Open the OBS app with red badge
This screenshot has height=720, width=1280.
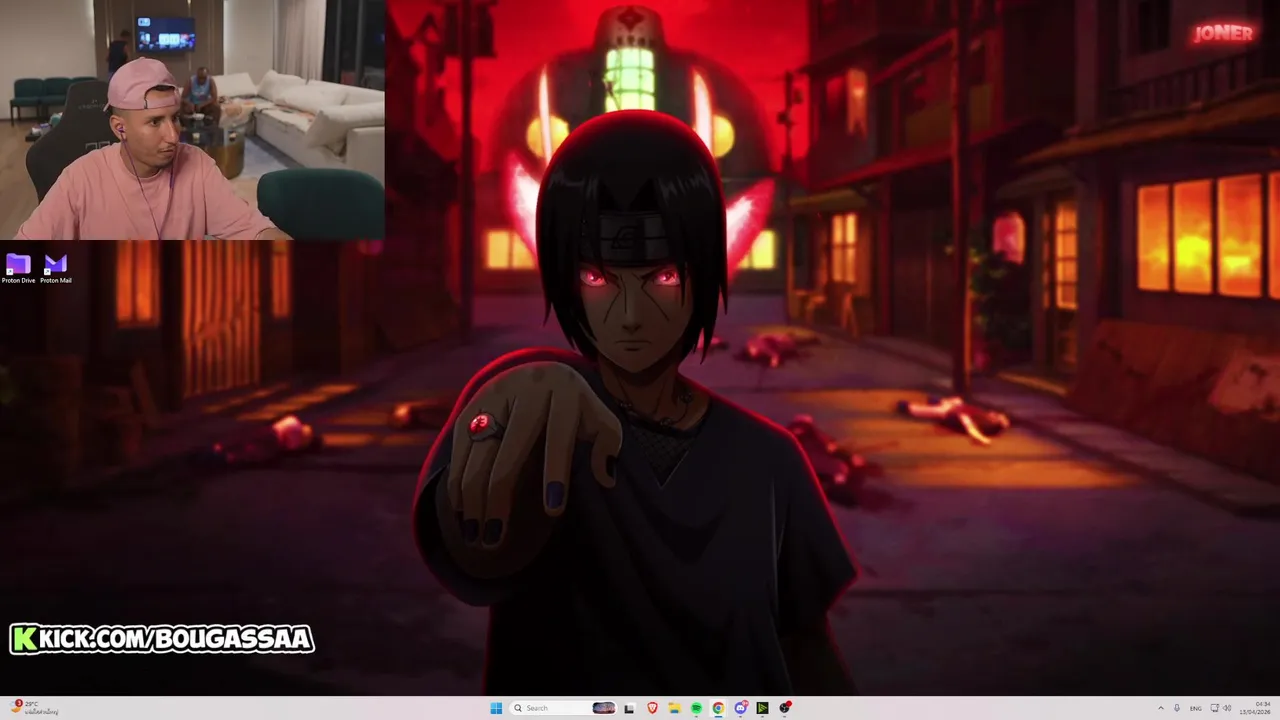785,708
